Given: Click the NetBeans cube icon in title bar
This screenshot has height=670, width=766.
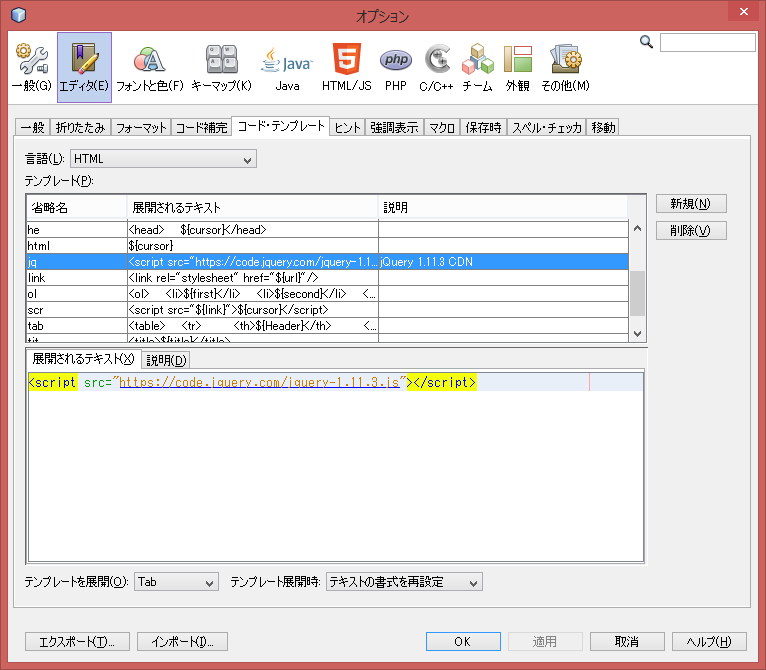Looking at the screenshot, I should [x=19, y=15].
